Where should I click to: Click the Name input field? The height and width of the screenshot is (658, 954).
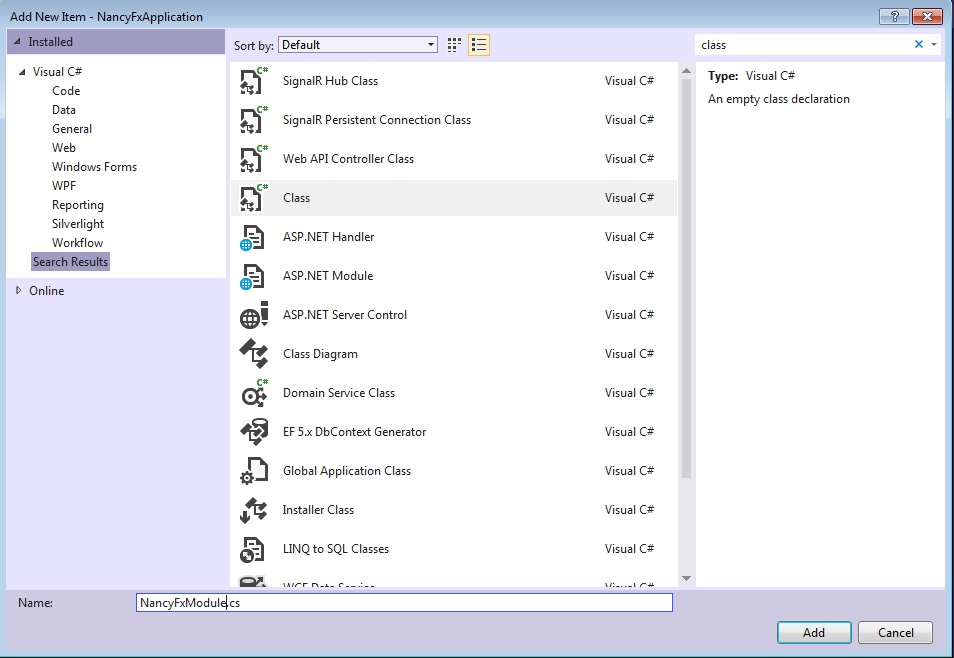coord(404,603)
